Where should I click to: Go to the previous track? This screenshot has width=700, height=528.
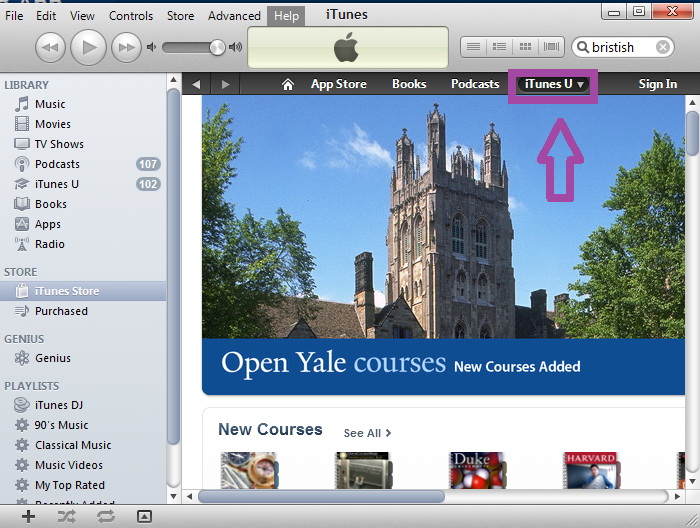51,47
